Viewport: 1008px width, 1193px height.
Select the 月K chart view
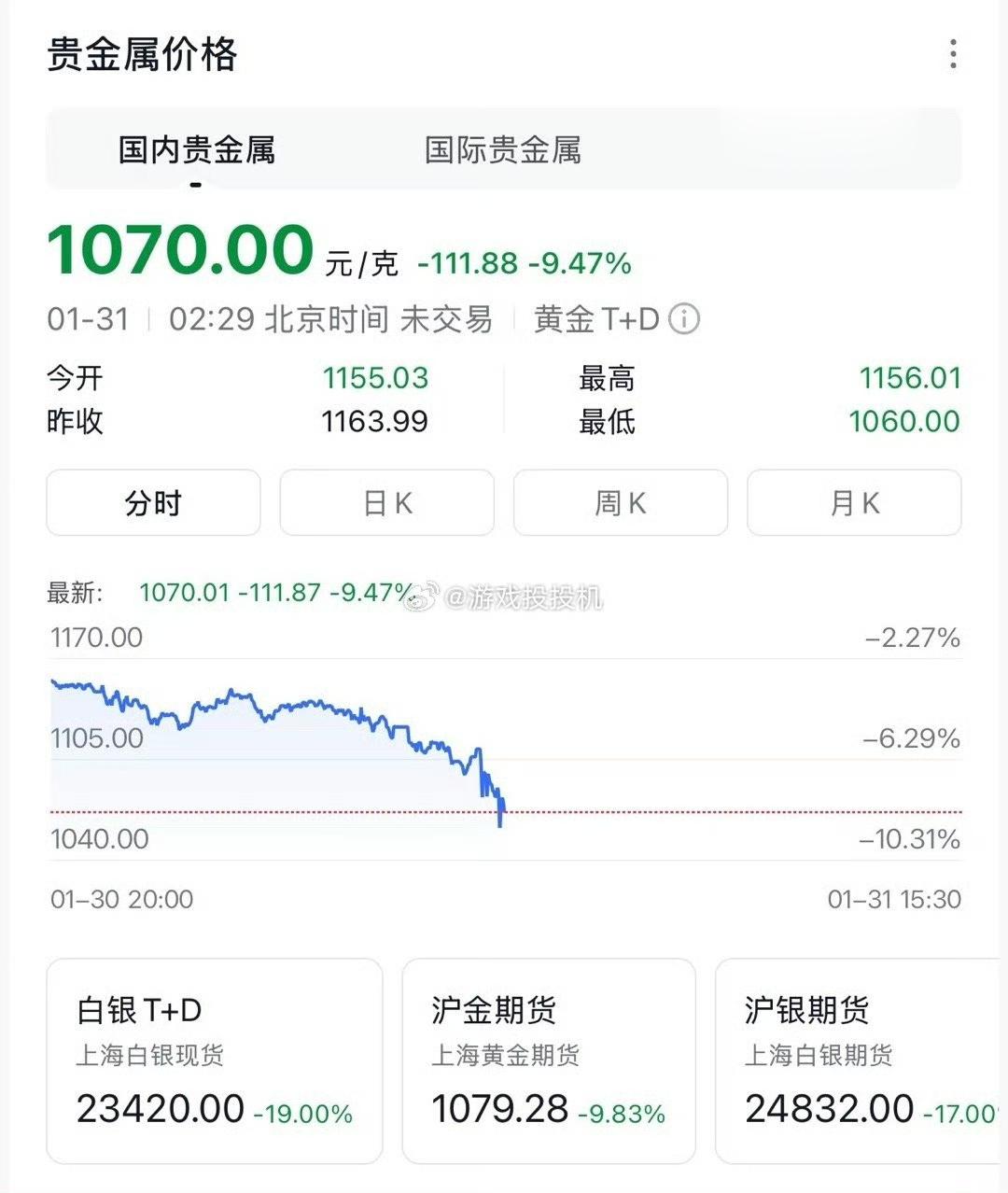(854, 503)
